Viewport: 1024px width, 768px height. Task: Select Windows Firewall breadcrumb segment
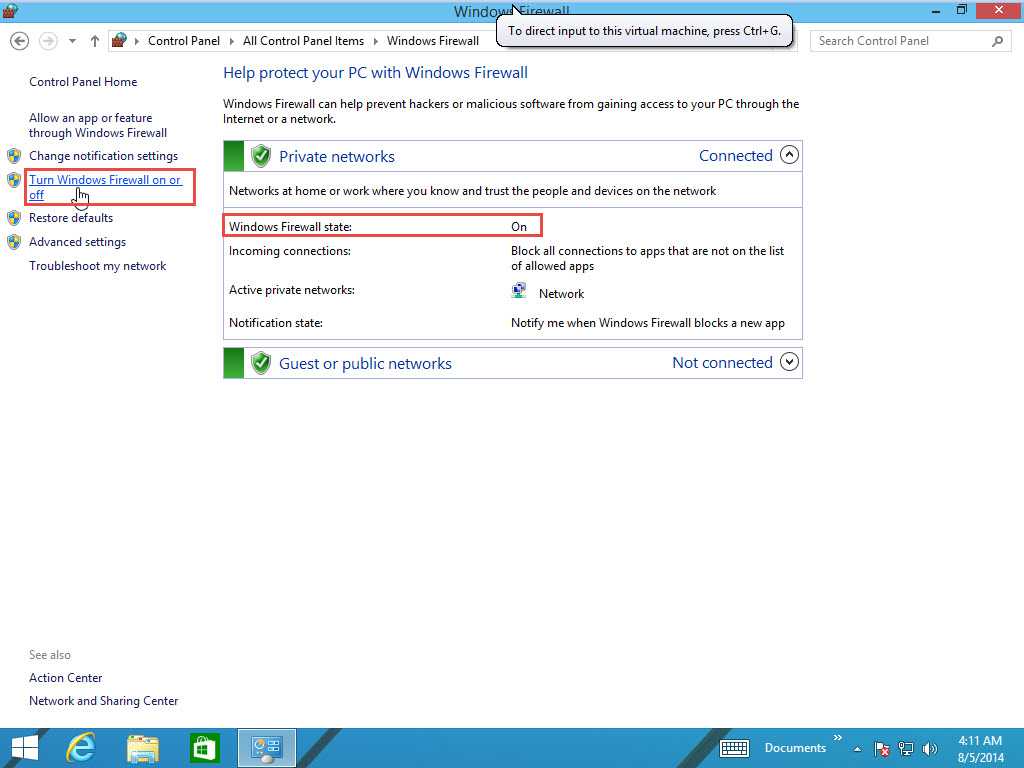[432, 40]
